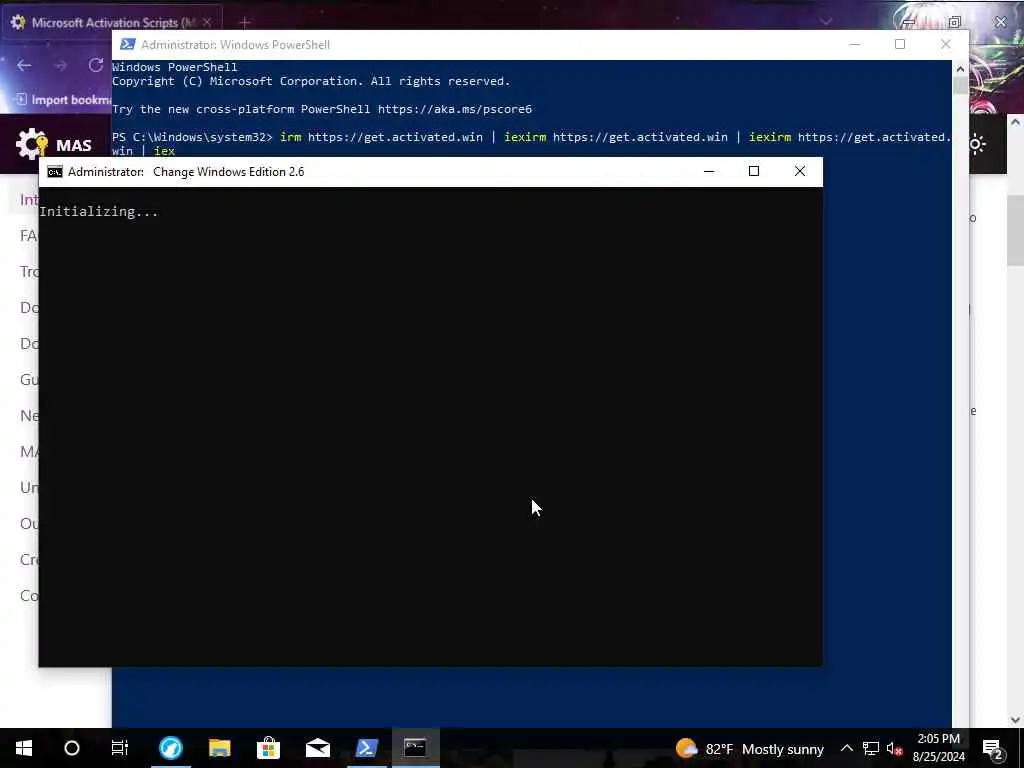Close the Change Windows Edition window
The height and width of the screenshot is (768, 1024).
pyautogui.click(x=799, y=171)
